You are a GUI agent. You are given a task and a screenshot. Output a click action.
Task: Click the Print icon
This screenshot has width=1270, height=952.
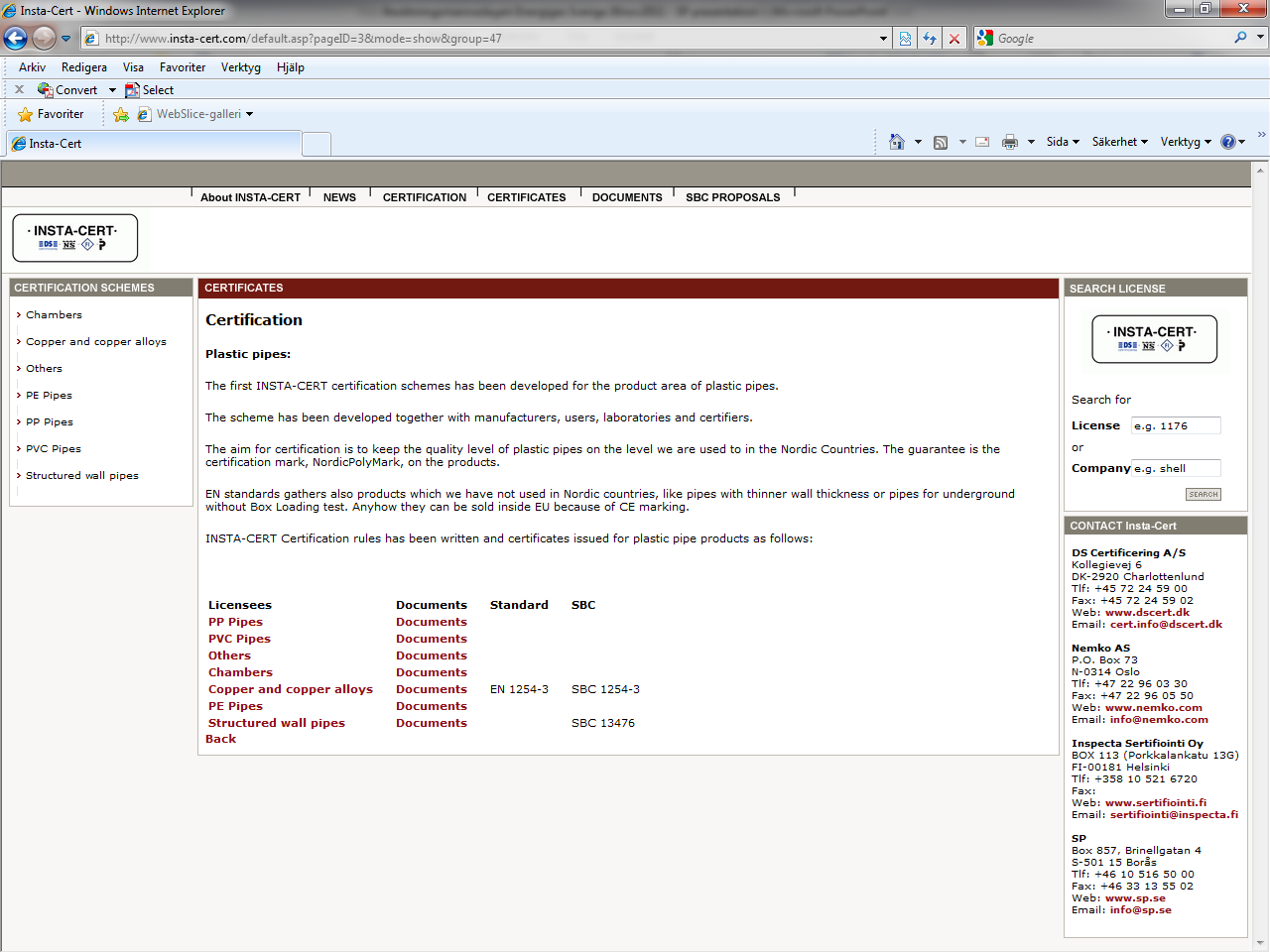[x=1010, y=142]
